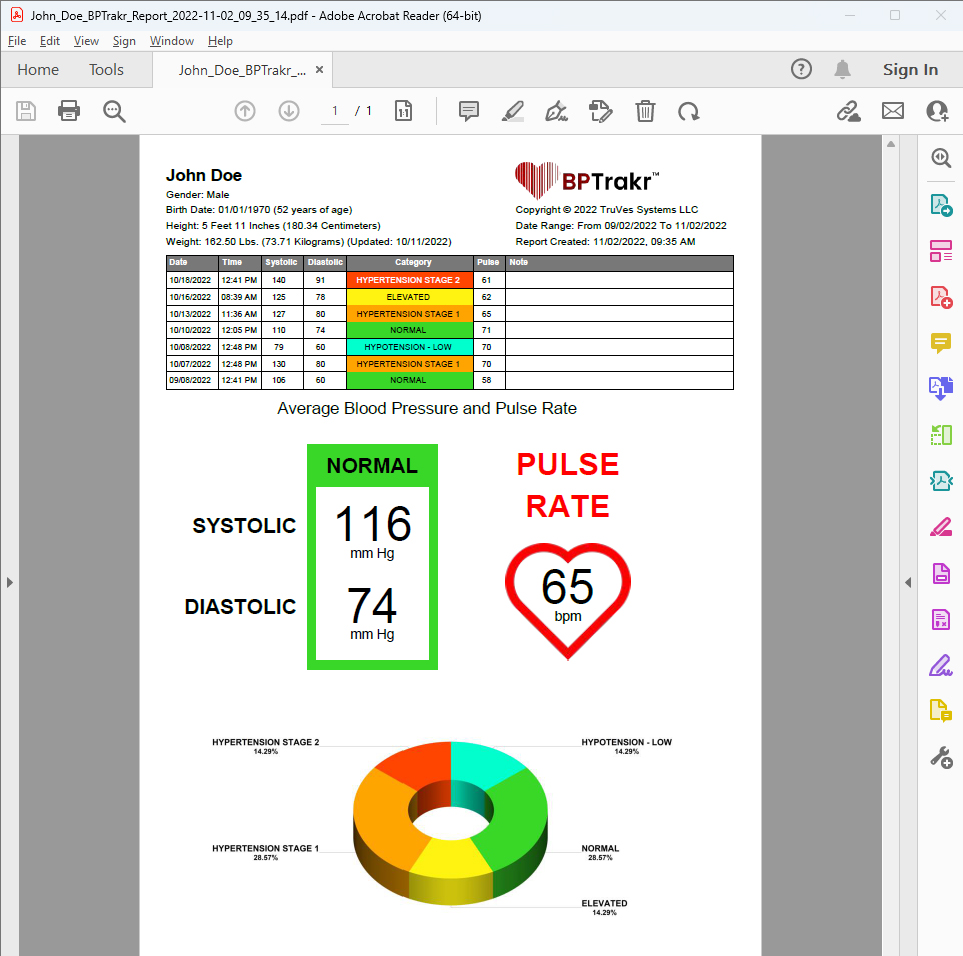This screenshot has height=956, width=963.
Task: Open Fill & Sign with the pen icon
Action: click(556, 111)
